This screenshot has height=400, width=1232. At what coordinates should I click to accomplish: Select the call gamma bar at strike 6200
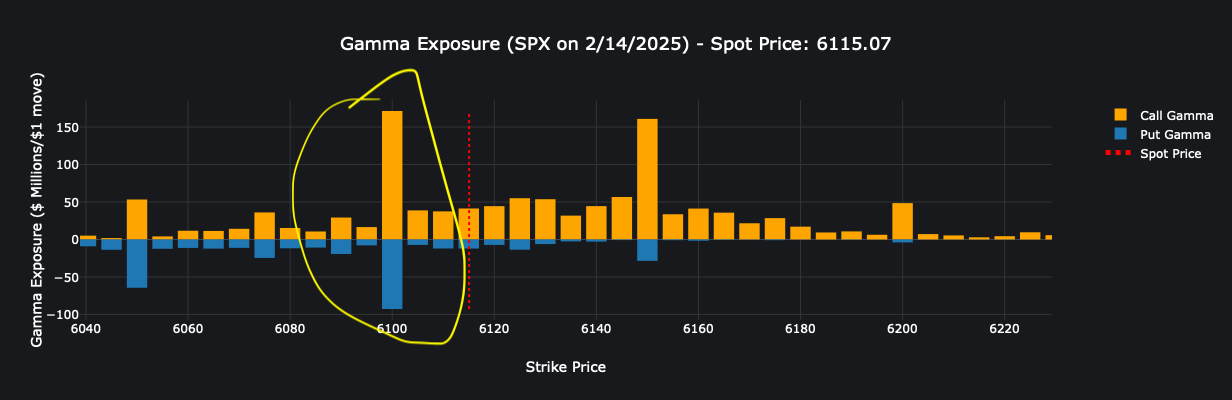tap(902, 221)
